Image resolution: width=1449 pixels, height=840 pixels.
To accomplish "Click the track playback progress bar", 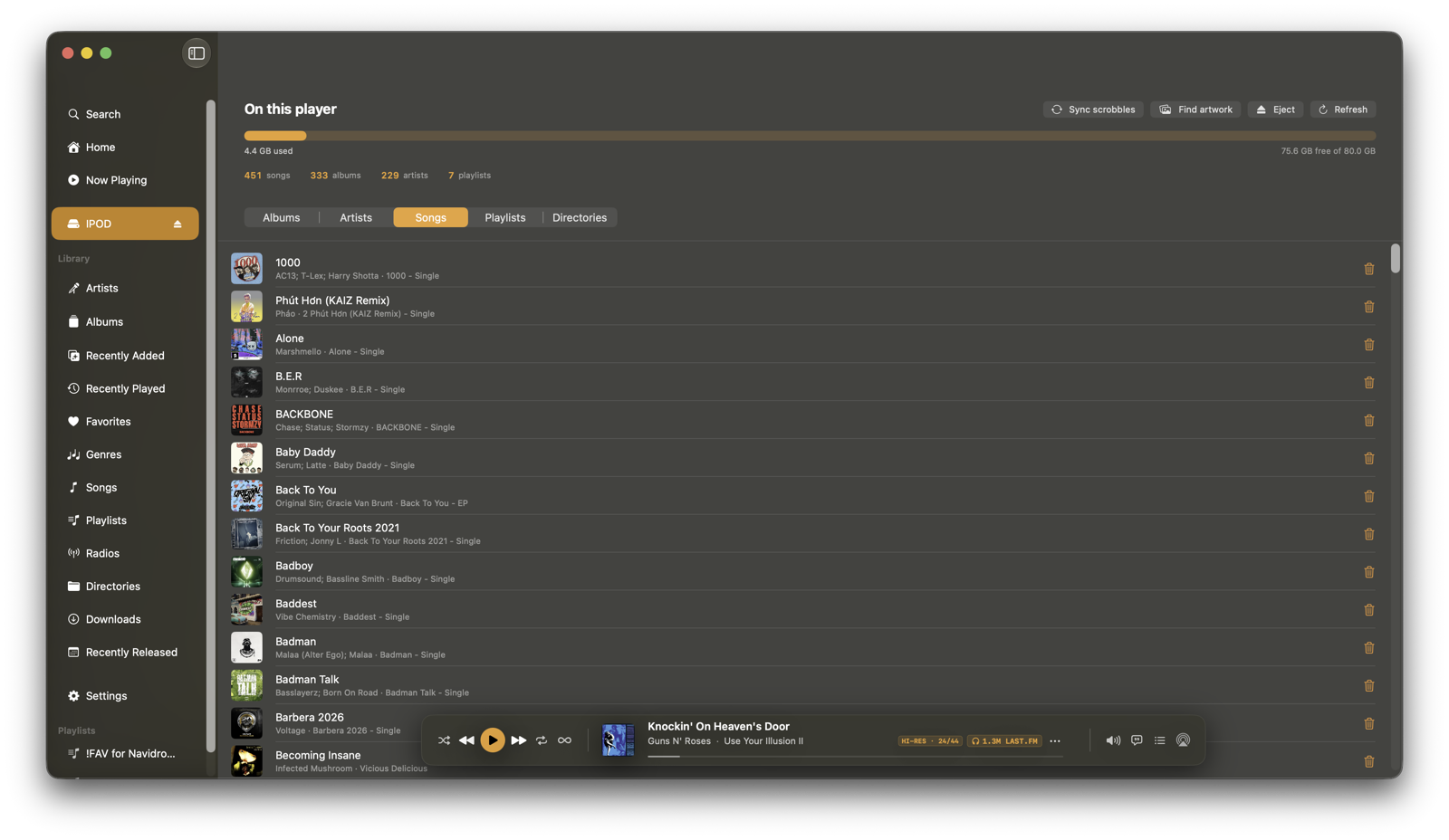I will click(854, 757).
